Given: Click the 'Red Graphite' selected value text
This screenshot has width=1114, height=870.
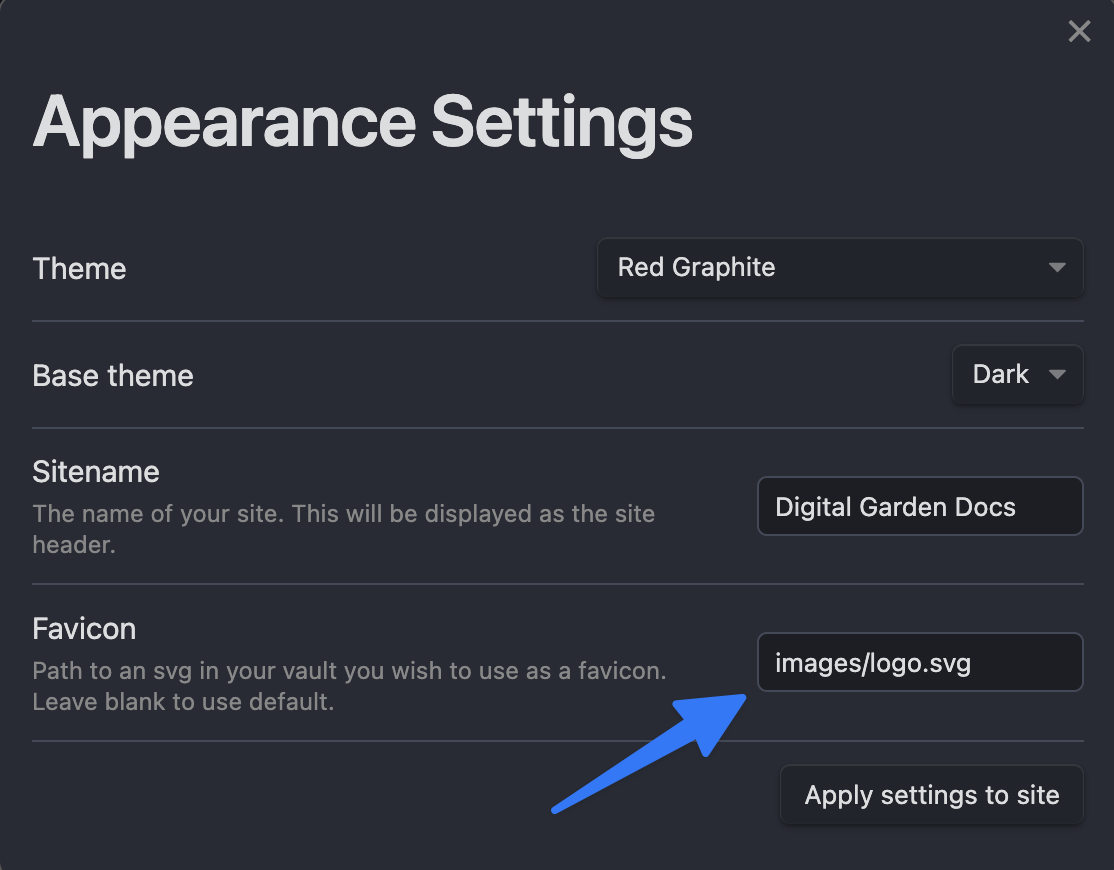Looking at the screenshot, I should pyautogui.click(x=696, y=268).
